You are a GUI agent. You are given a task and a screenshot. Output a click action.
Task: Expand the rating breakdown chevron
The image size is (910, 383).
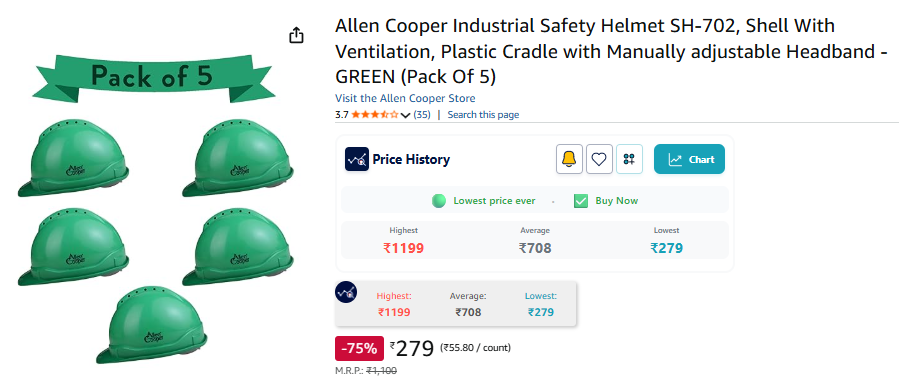(406, 115)
